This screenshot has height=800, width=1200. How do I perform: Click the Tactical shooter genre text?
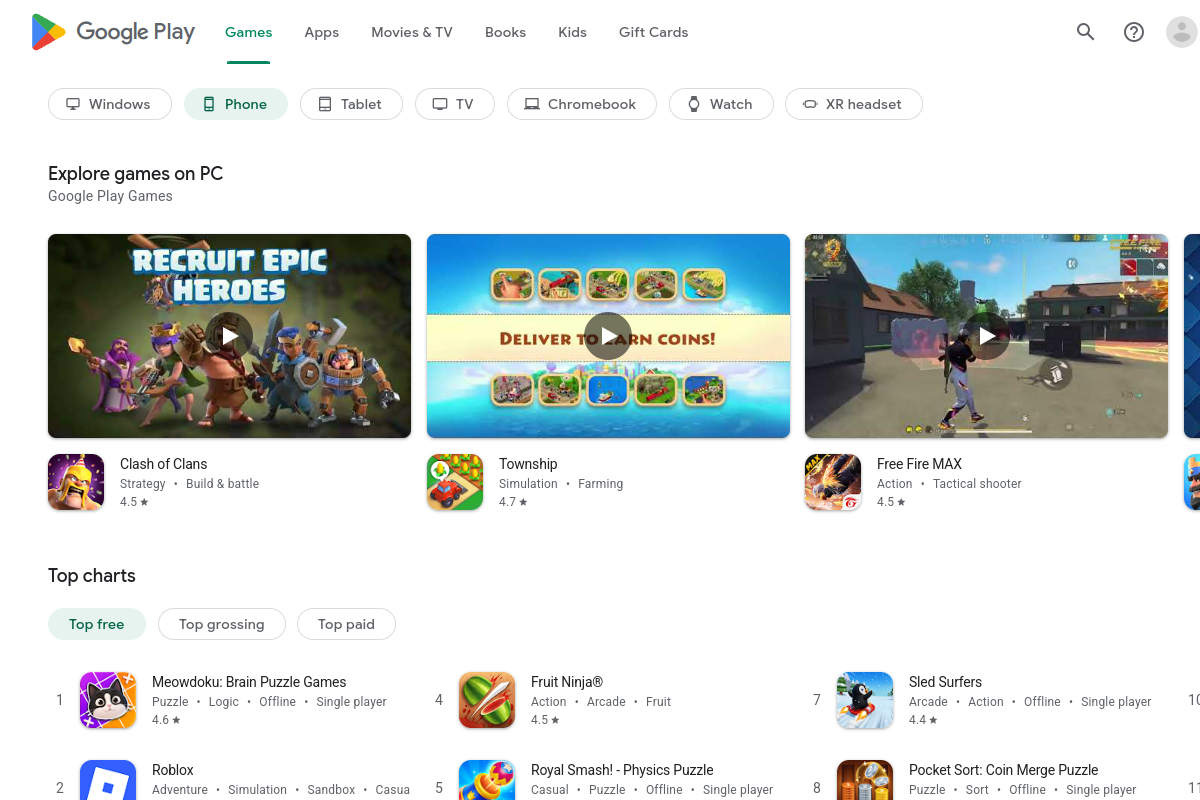(x=977, y=484)
